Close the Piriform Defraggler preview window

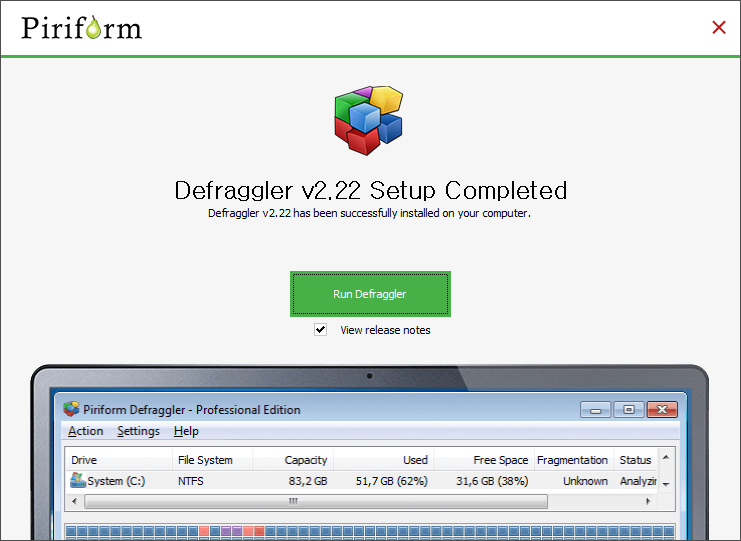click(662, 410)
